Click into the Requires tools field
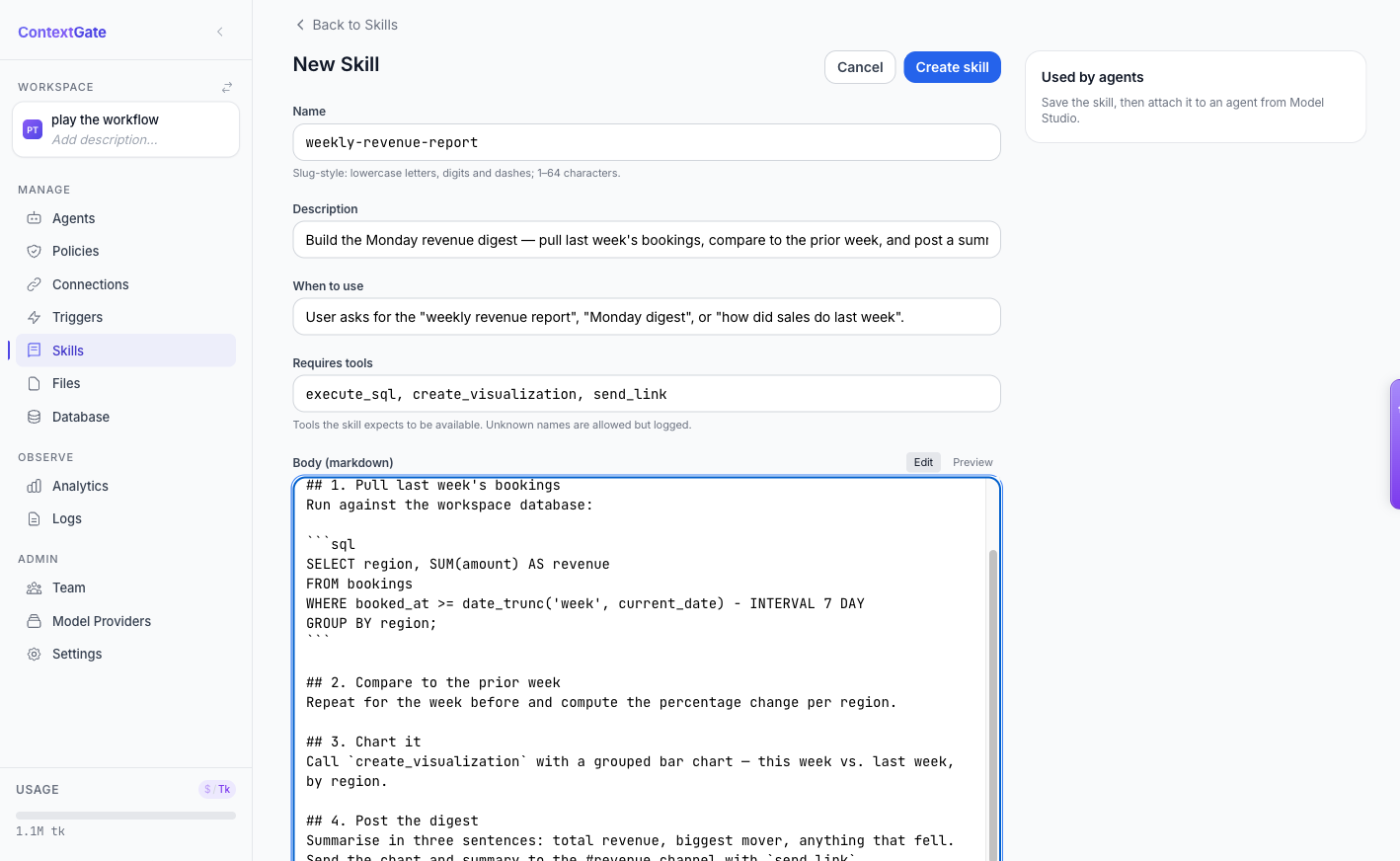Screen dimensions: 1400x861 [x=647, y=394]
